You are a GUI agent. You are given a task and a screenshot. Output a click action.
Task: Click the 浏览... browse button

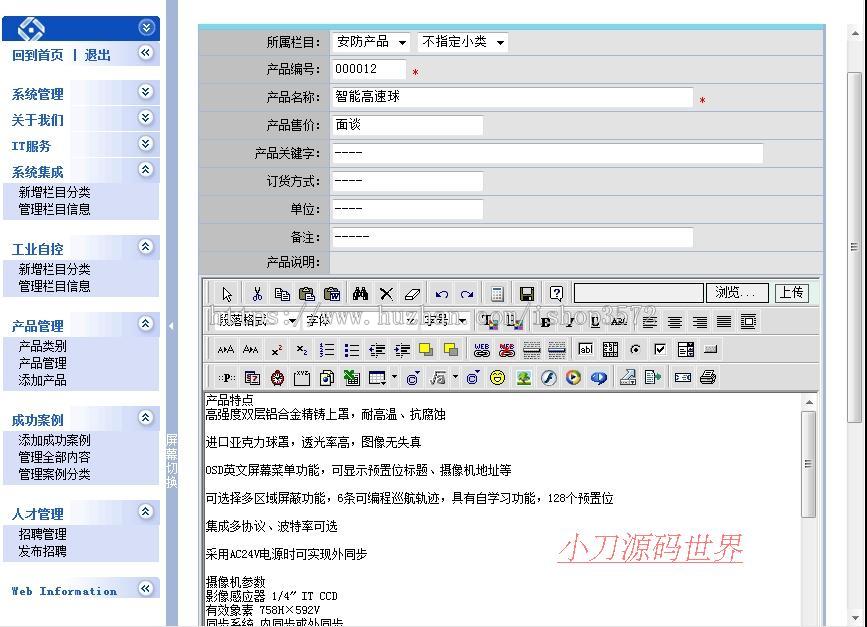pos(737,292)
